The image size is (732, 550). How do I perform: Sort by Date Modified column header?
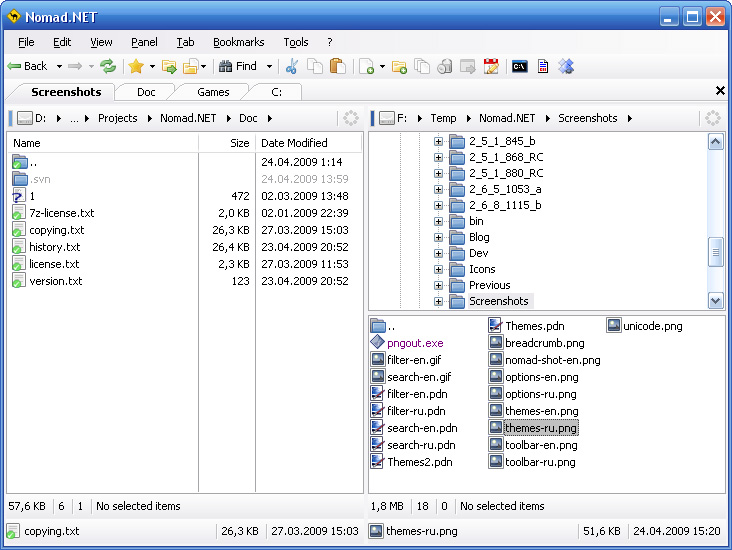(294, 143)
